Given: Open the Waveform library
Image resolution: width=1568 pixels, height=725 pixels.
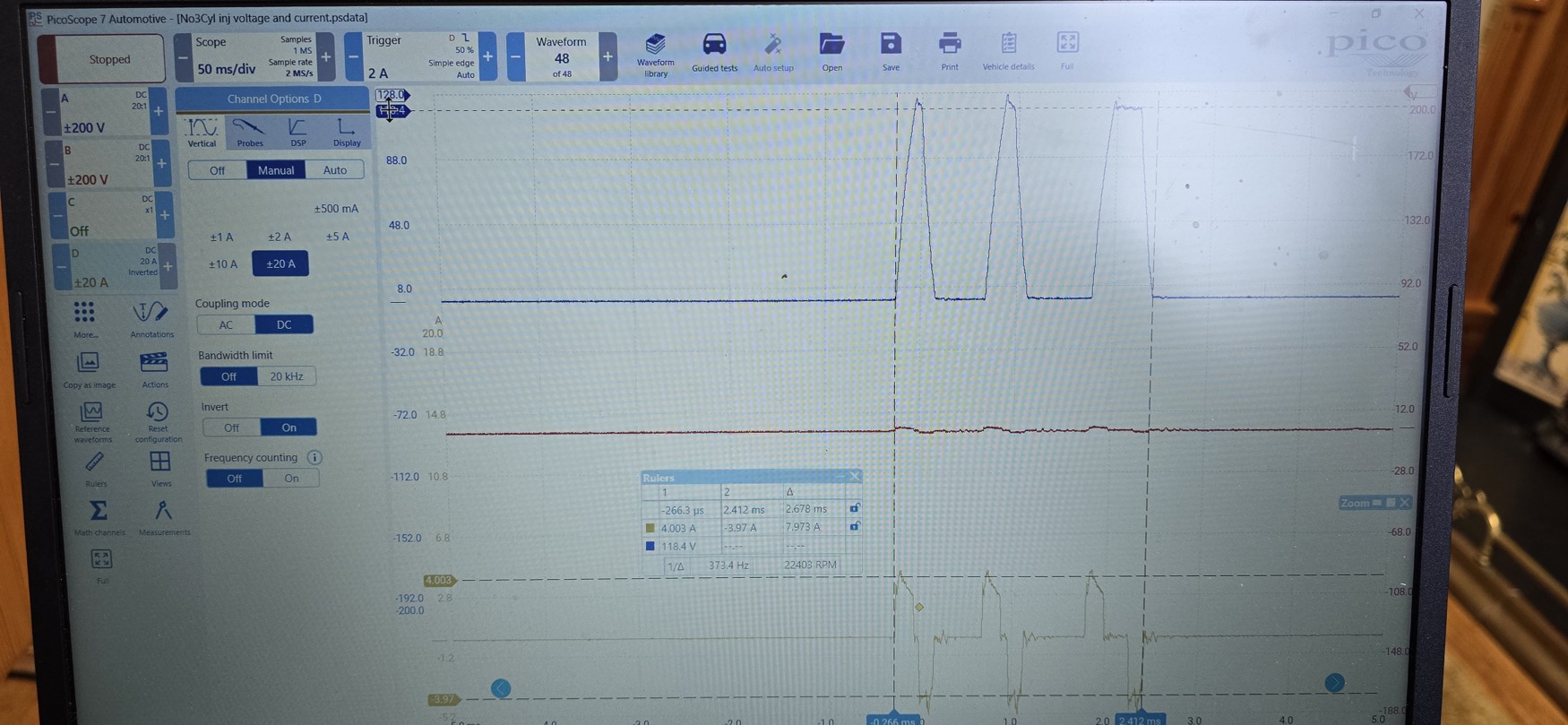Looking at the screenshot, I should [x=656, y=56].
